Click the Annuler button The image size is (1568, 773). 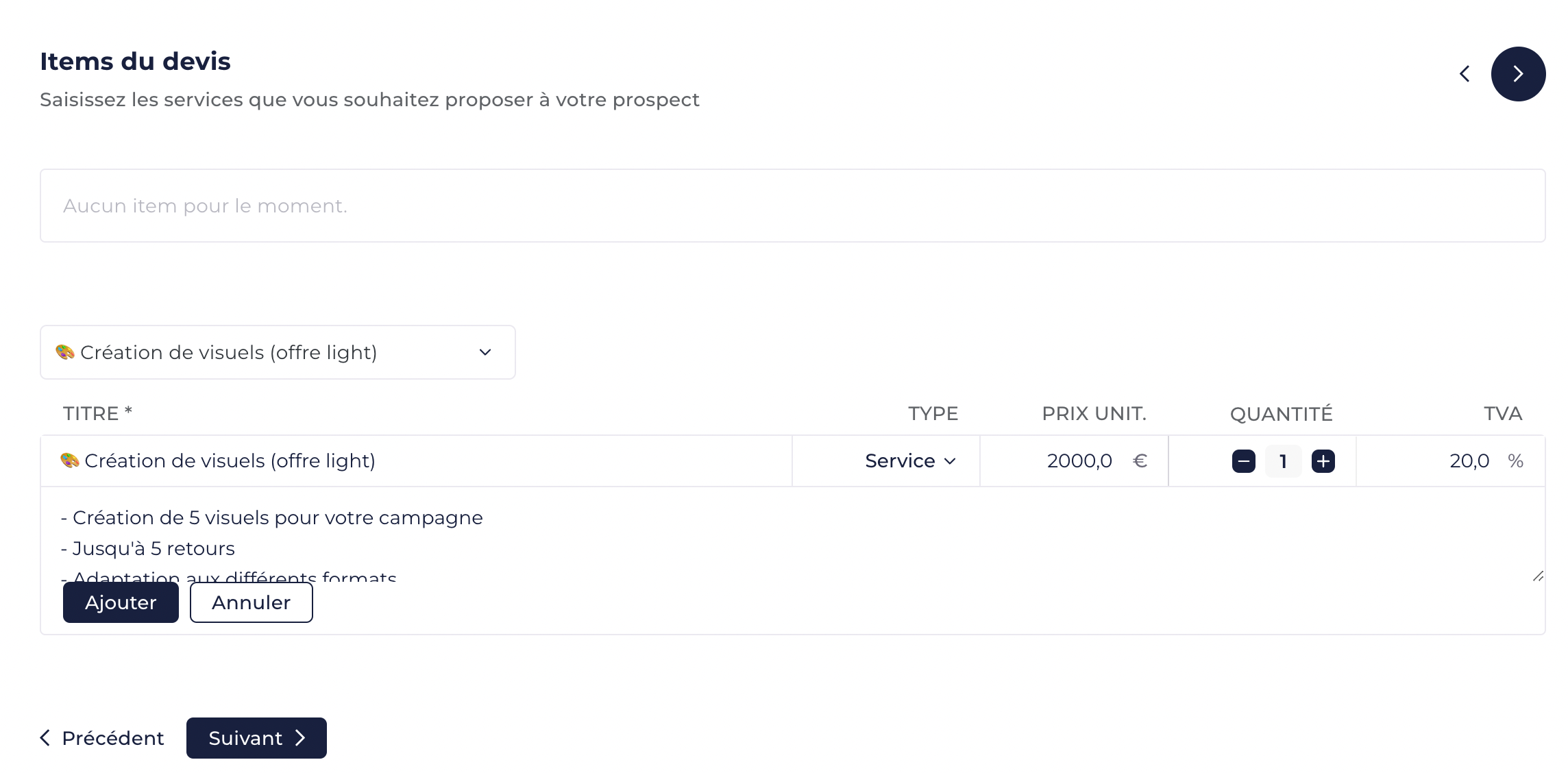click(x=252, y=602)
